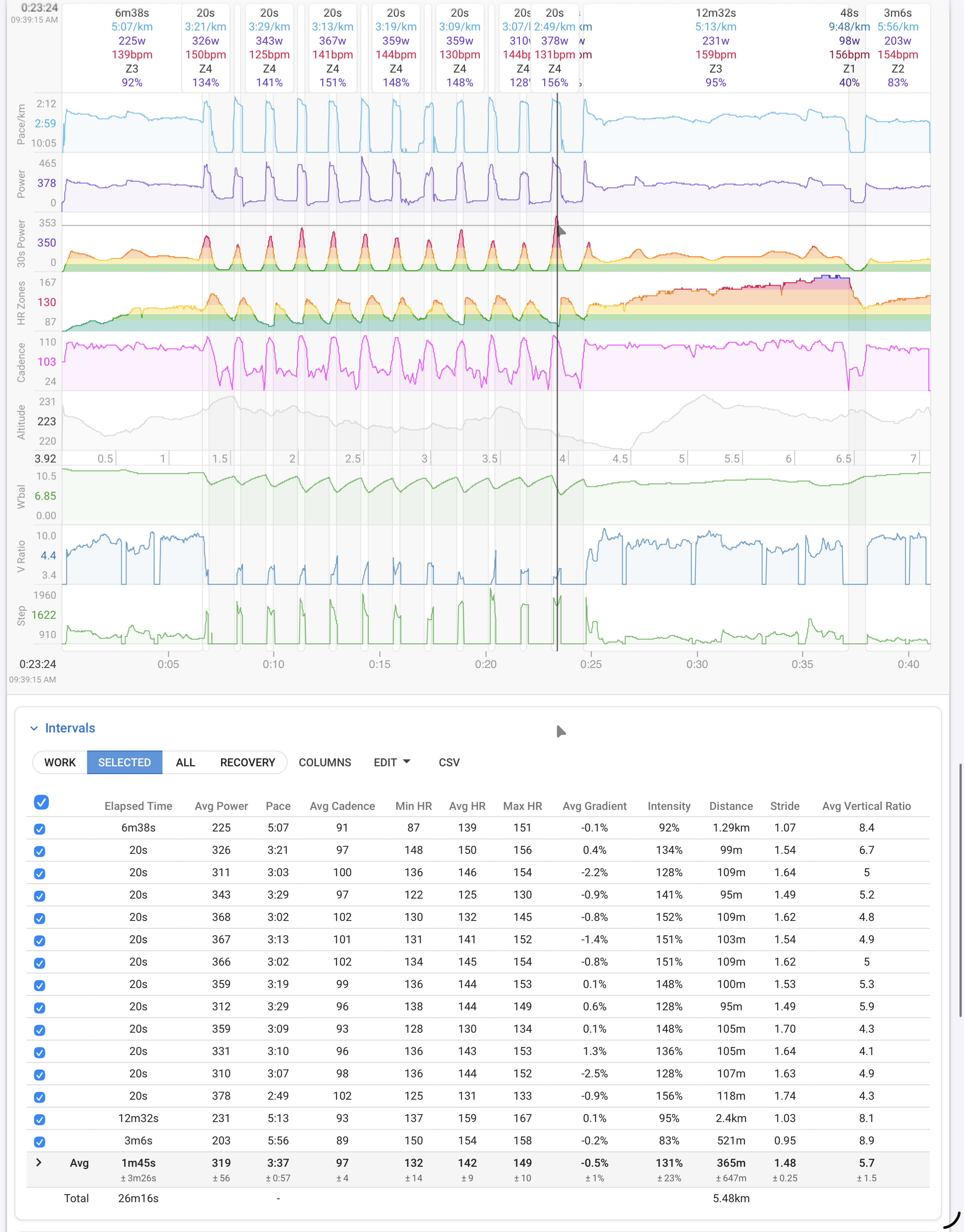This screenshot has height=1232, width=964.
Task: Click the W'bal chart track label
Action: [x=21, y=497]
